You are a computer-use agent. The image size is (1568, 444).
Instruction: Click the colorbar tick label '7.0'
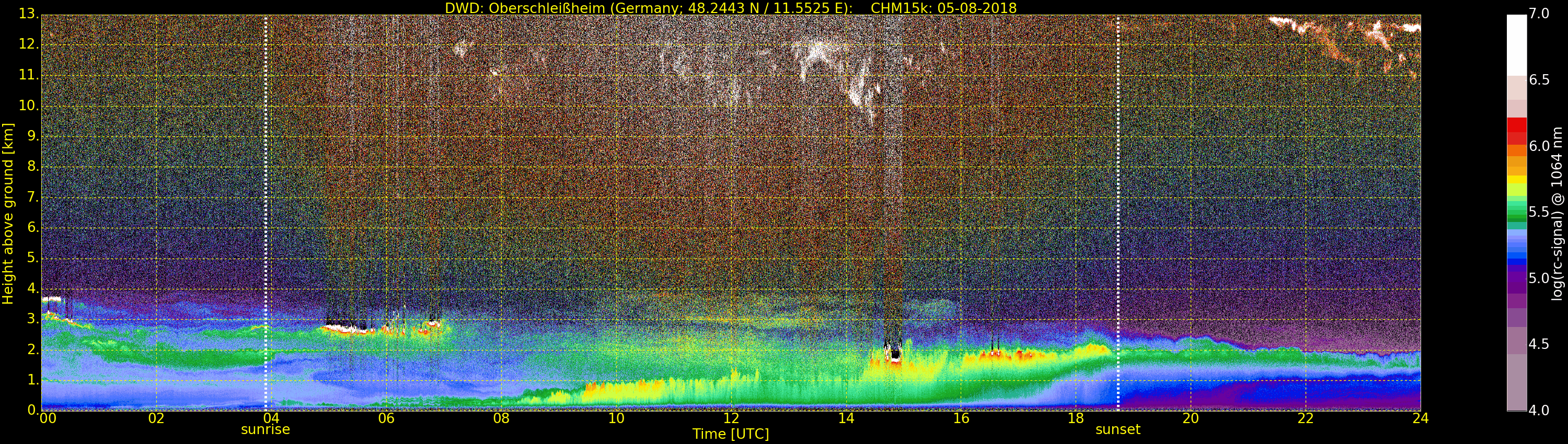click(x=1539, y=14)
